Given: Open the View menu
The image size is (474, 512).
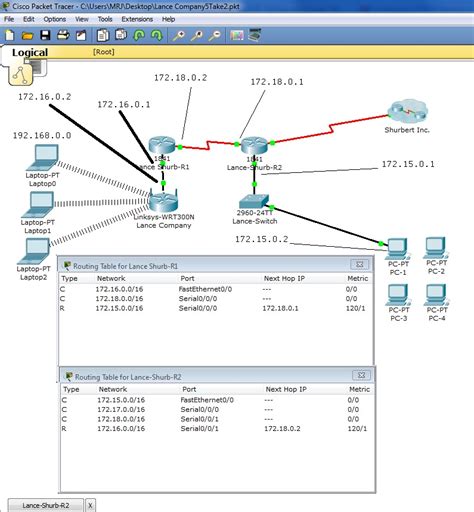Looking at the screenshot, I should click(82, 19).
